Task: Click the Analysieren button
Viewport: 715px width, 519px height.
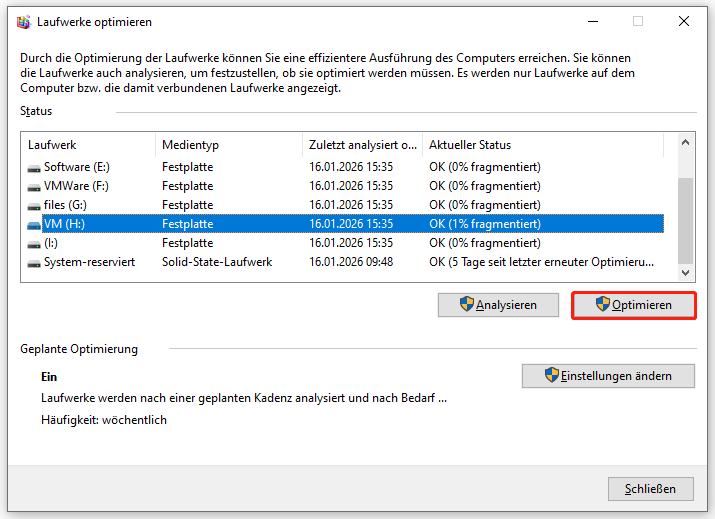Action: tap(498, 305)
